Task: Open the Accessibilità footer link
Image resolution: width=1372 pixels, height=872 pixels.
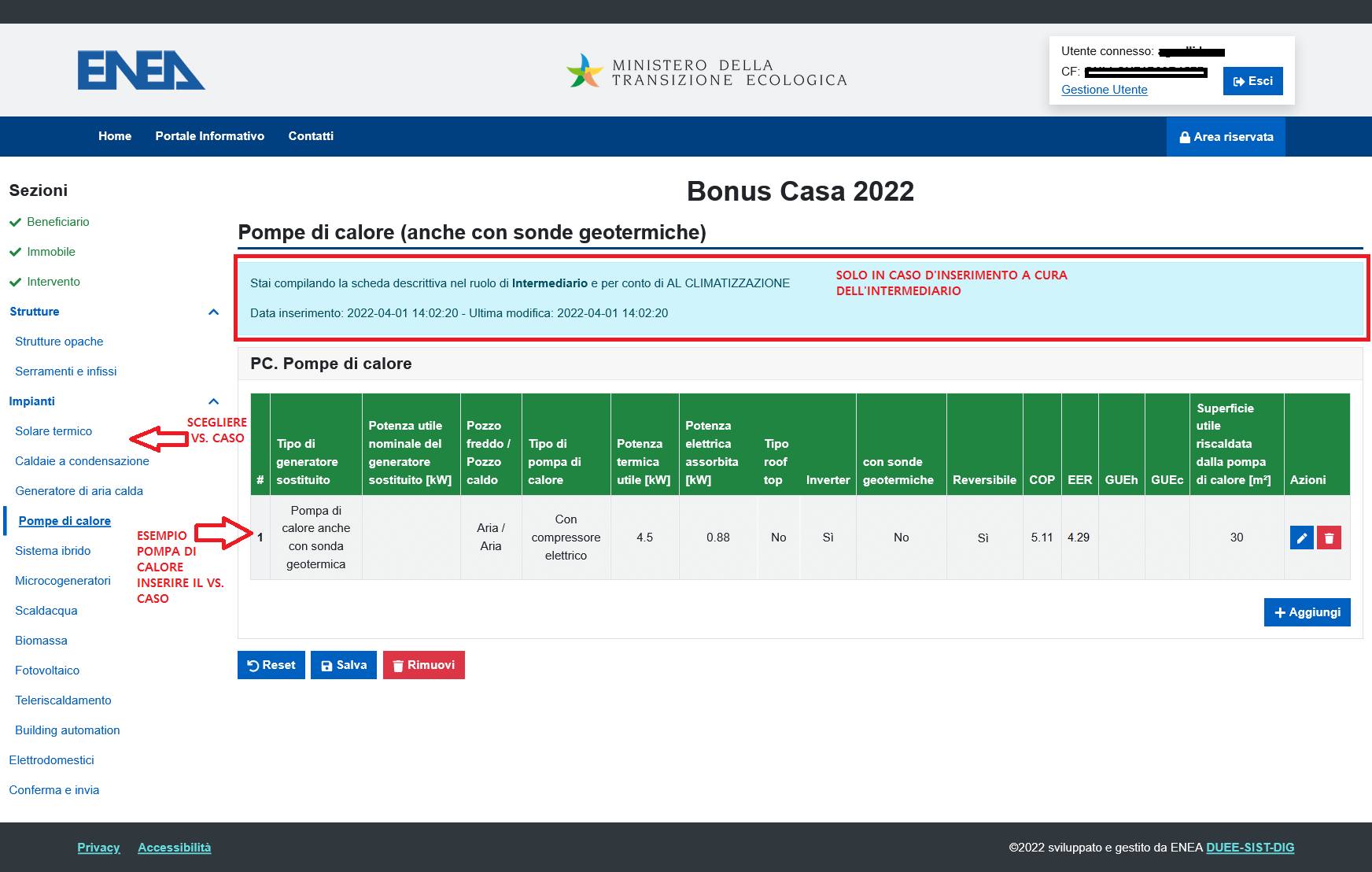Action: [175, 848]
